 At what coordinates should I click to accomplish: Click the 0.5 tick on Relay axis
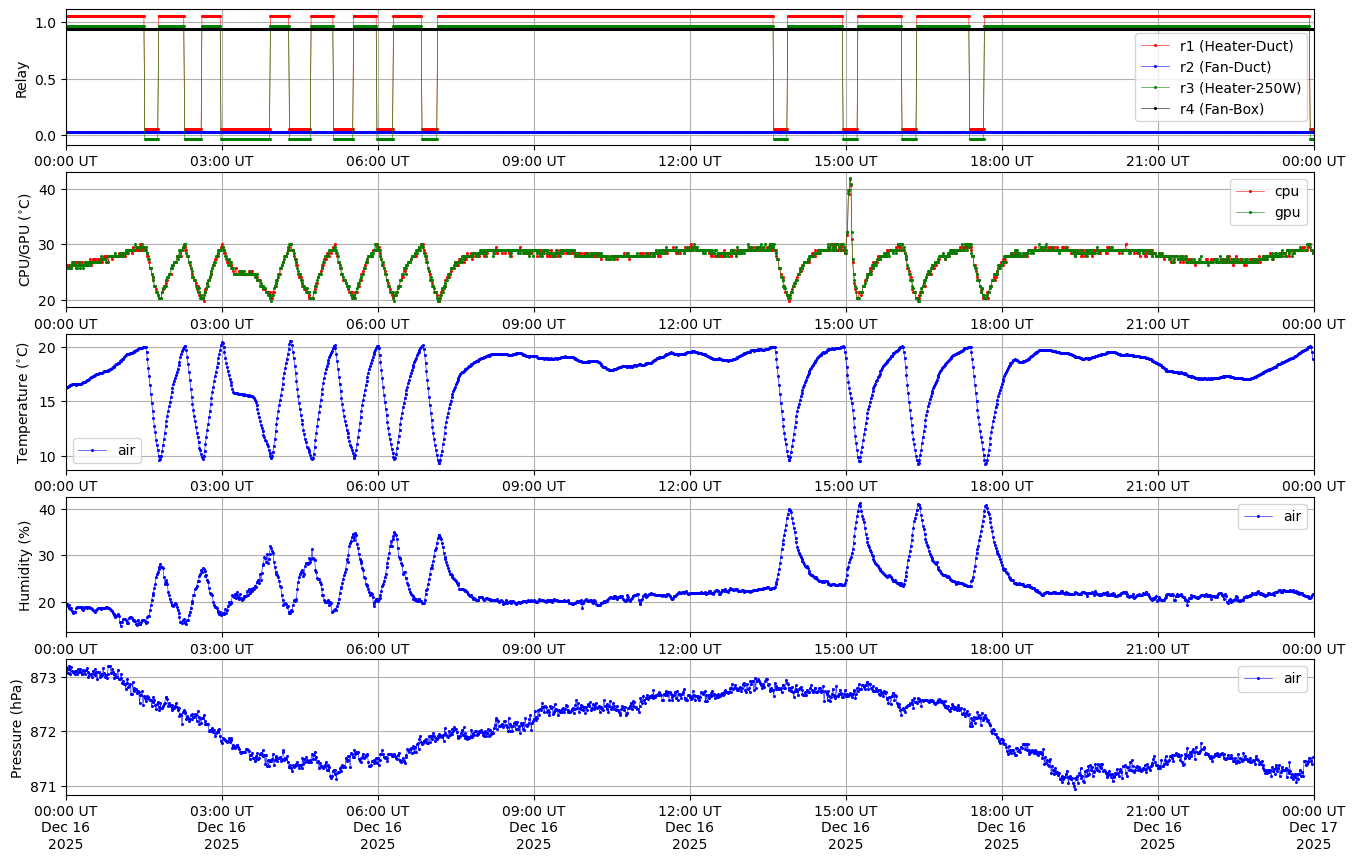point(46,80)
